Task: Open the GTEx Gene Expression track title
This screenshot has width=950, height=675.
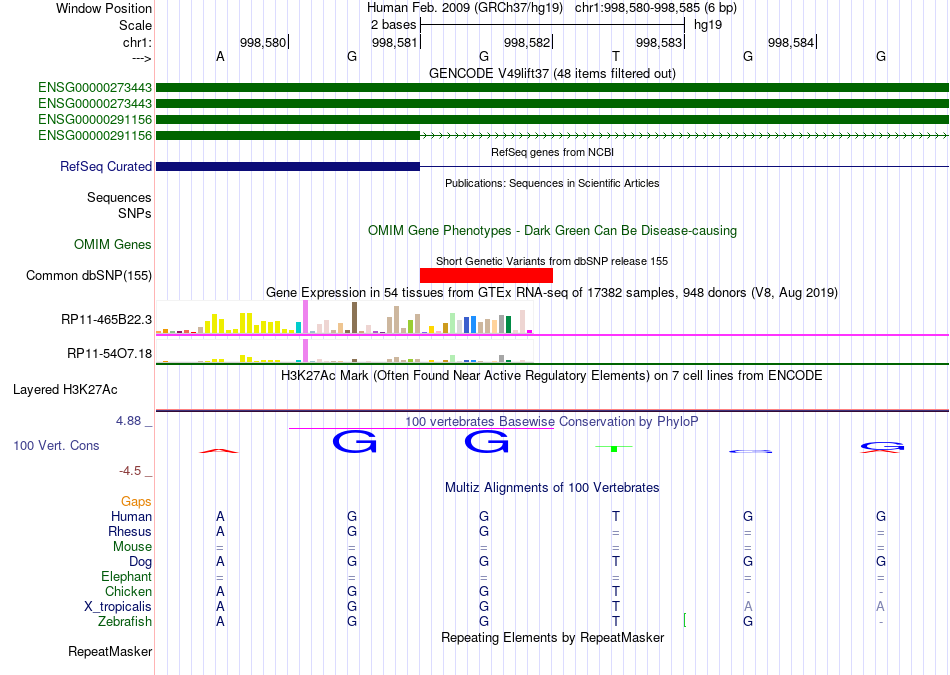Action: (552, 293)
